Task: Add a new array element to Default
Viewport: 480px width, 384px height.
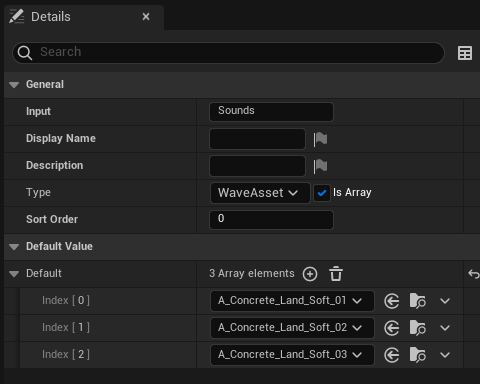Action: [310, 274]
